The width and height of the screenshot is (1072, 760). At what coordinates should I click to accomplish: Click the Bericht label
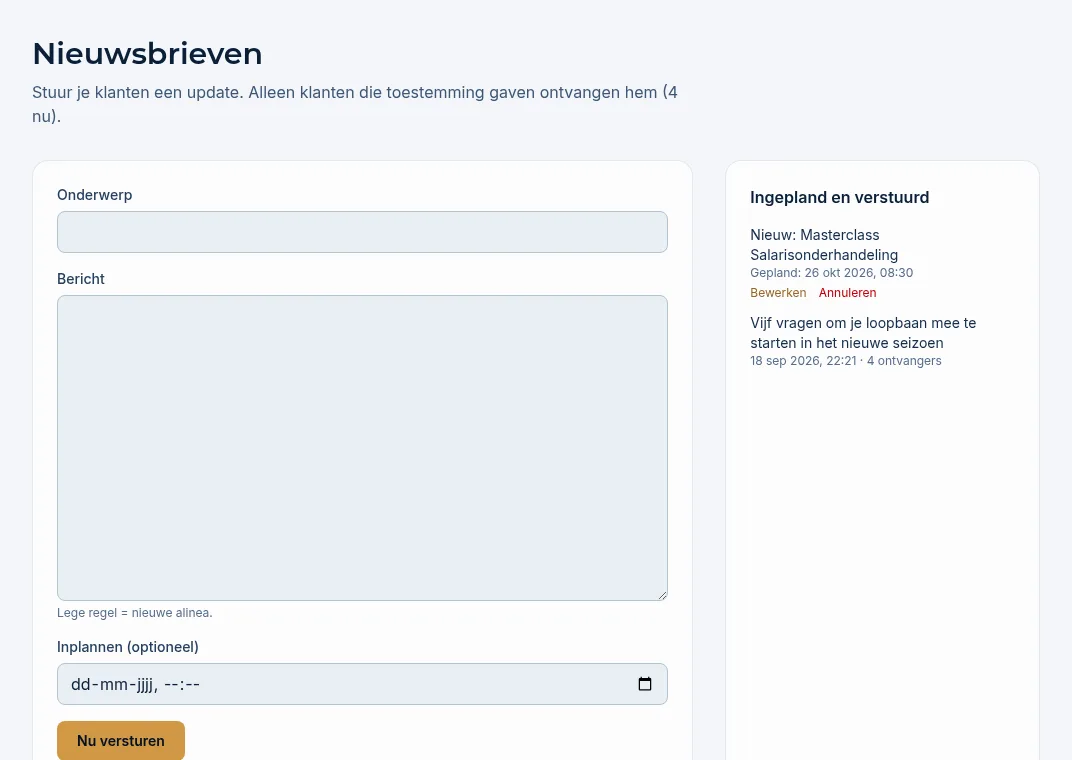point(81,279)
